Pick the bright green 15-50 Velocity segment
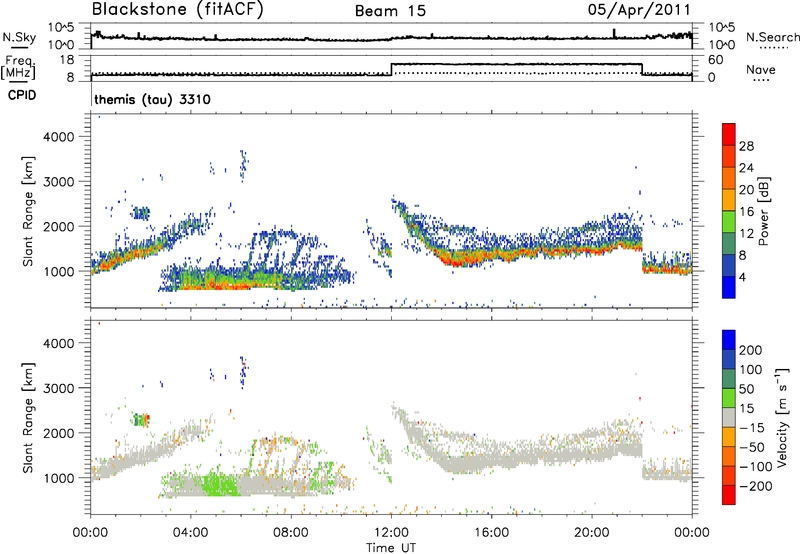The width and height of the screenshot is (800, 554). [729, 398]
